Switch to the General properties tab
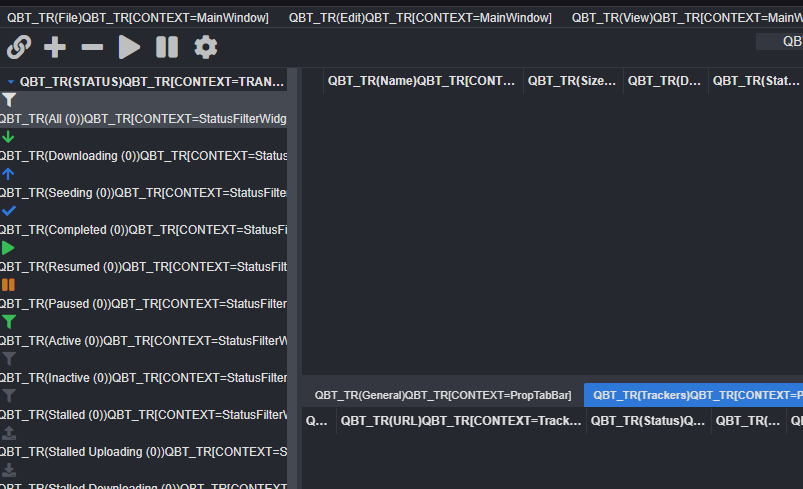The image size is (803, 489). (443, 395)
